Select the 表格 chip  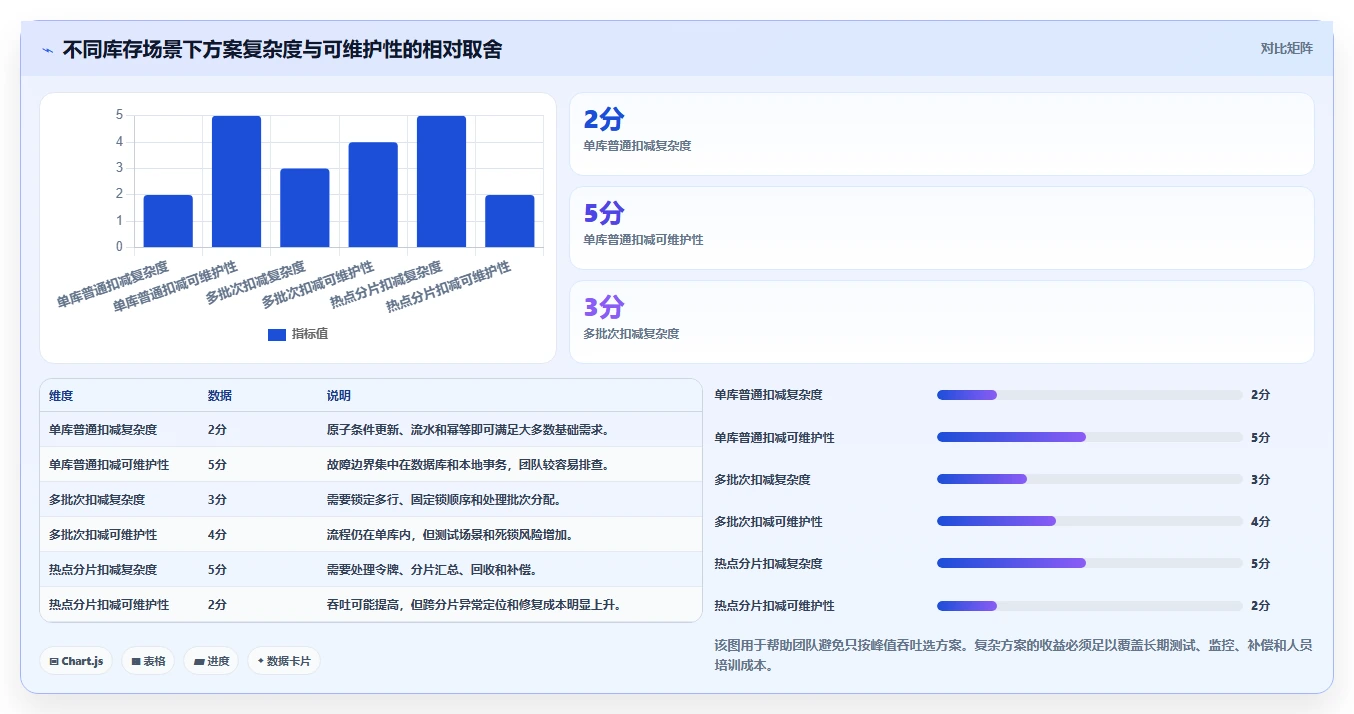click(148, 661)
